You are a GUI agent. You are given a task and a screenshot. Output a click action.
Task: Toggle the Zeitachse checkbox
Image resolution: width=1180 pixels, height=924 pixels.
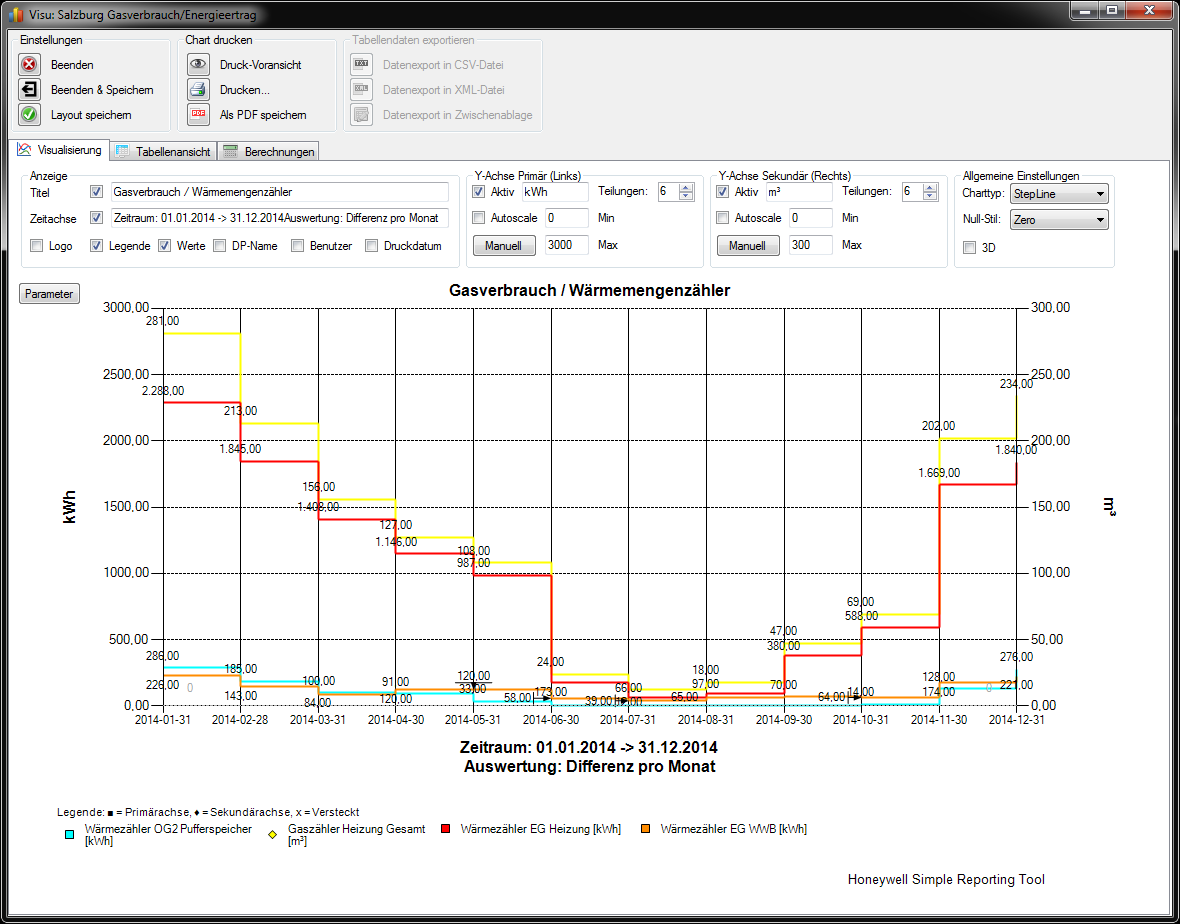tap(96, 217)
